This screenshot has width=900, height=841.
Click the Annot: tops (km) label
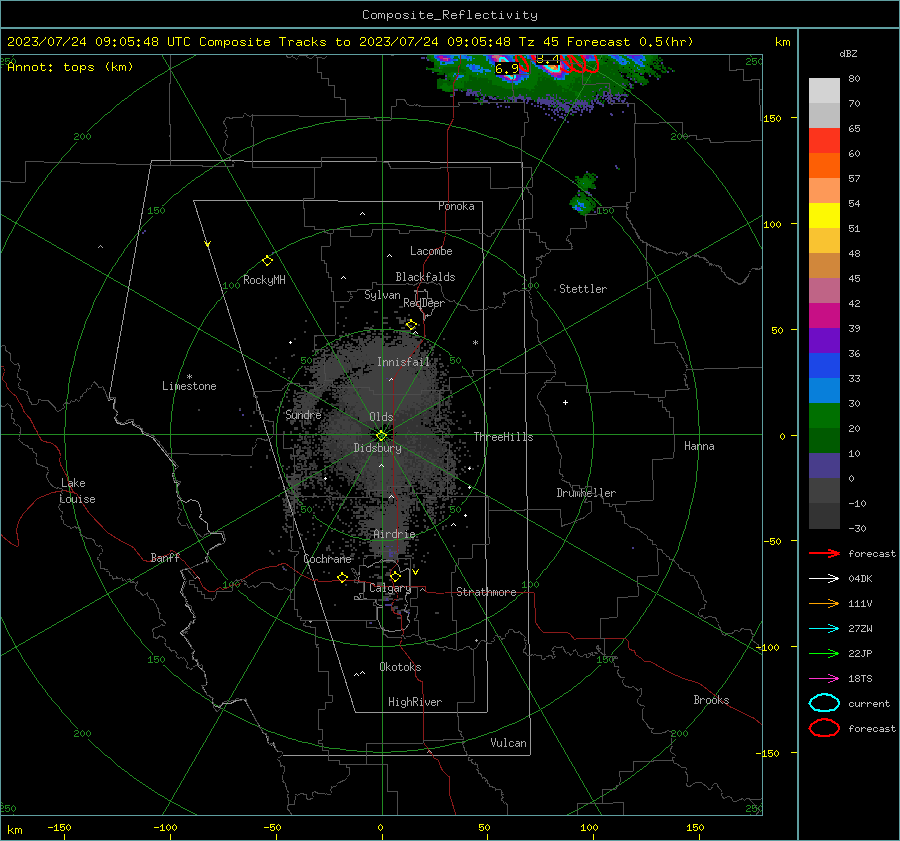(70, 67)
